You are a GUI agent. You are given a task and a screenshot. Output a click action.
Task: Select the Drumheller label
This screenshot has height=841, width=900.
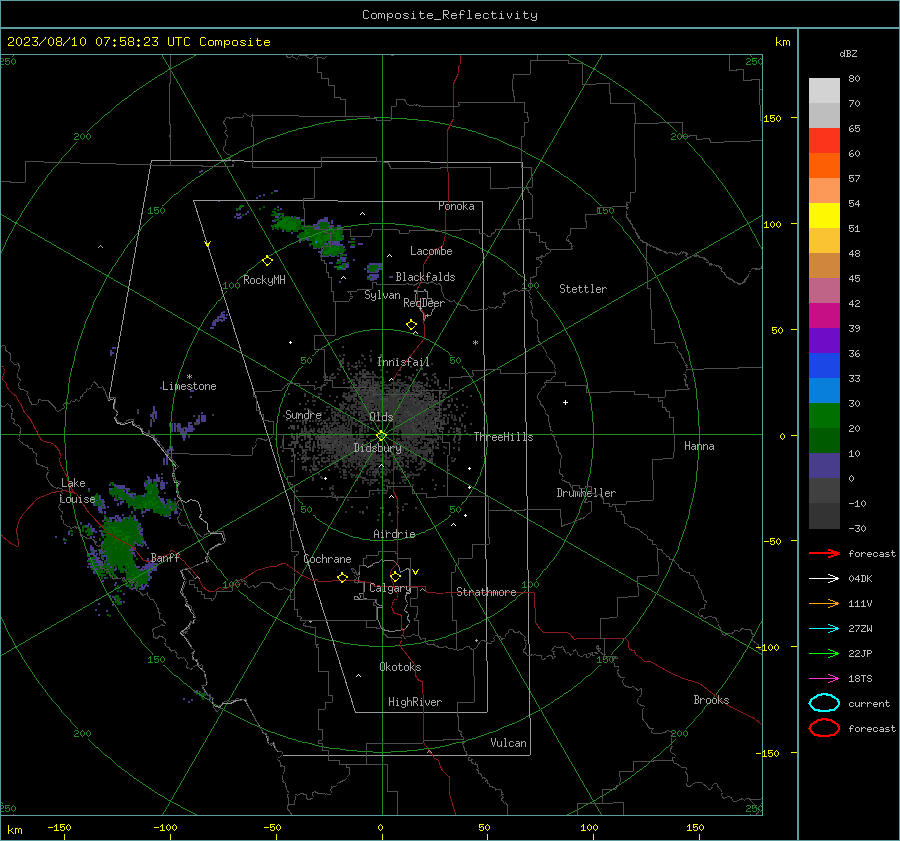click(x=586, y=493)
